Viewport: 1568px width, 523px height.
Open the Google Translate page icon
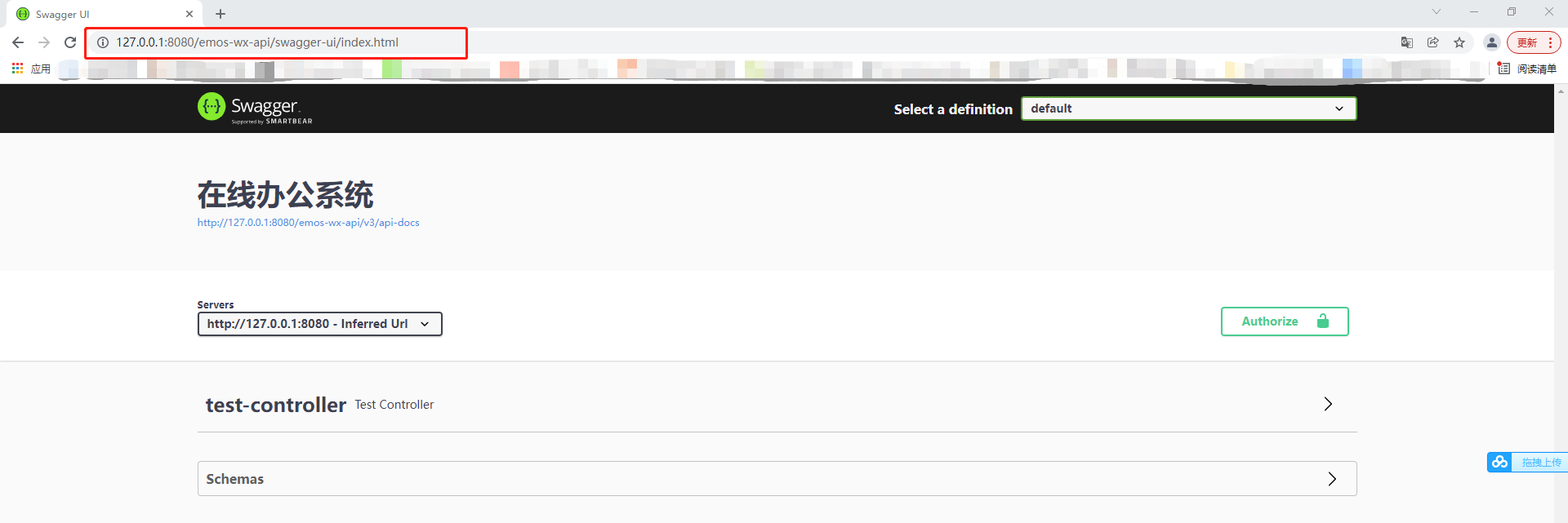(x=1407, y=42)
